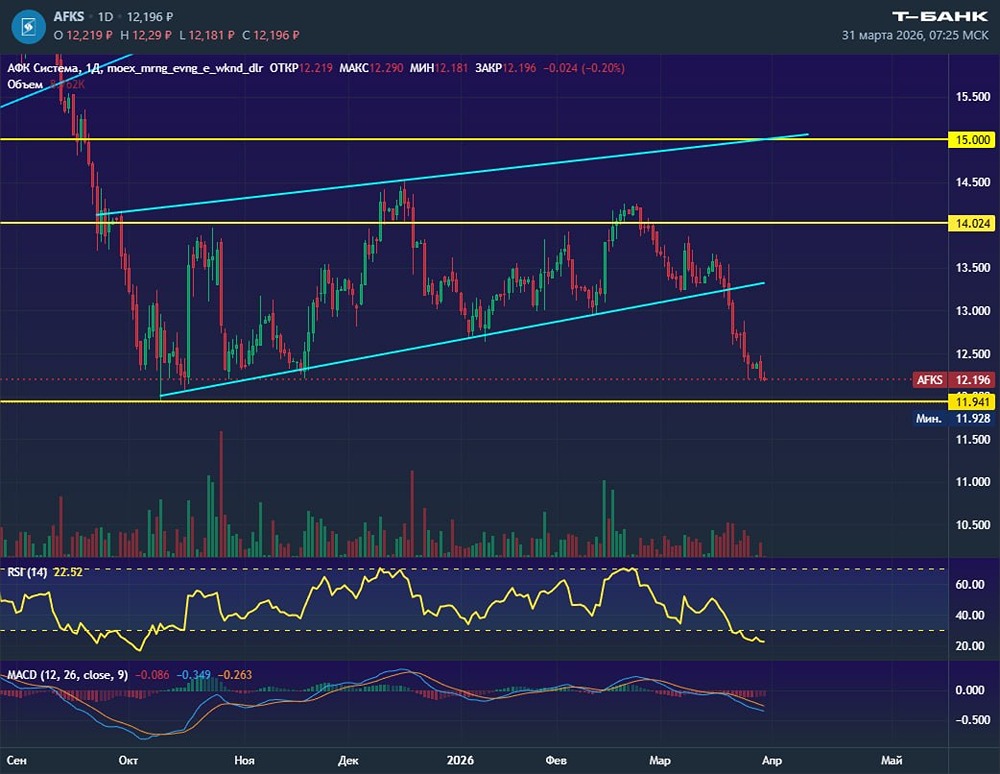1000x774 pixels.
Task: Click the -0.500 level on MACD scale
Action: (972, 721)
